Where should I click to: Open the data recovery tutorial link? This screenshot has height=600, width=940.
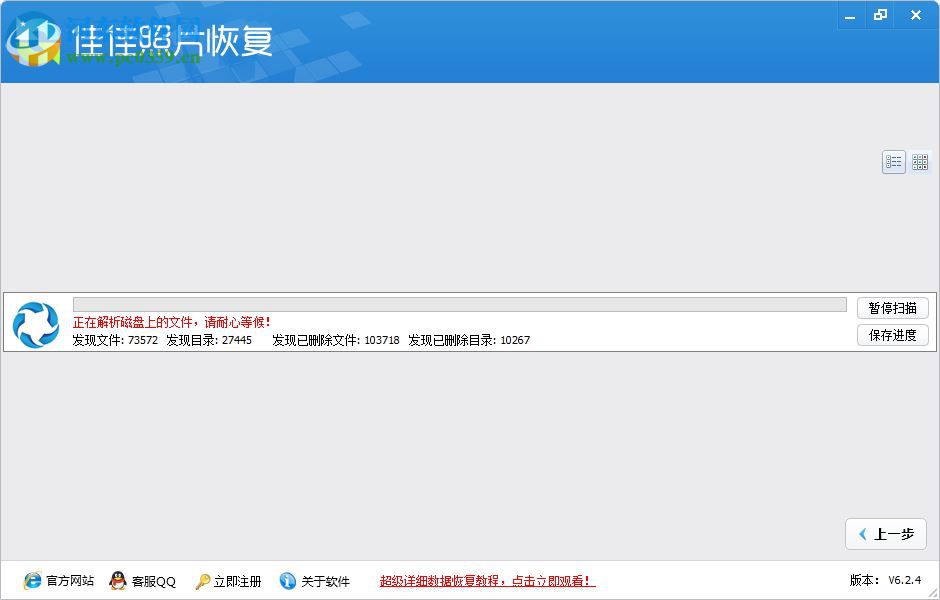(x=487, y=581)
